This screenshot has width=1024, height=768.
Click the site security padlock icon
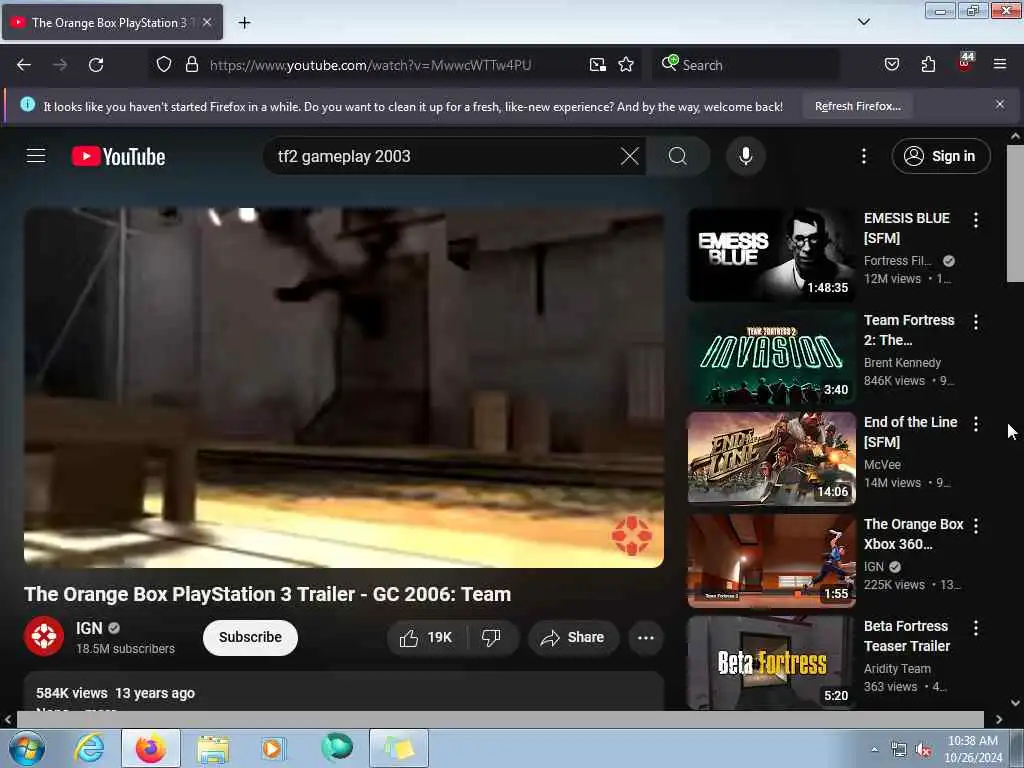tap(191, 65)
